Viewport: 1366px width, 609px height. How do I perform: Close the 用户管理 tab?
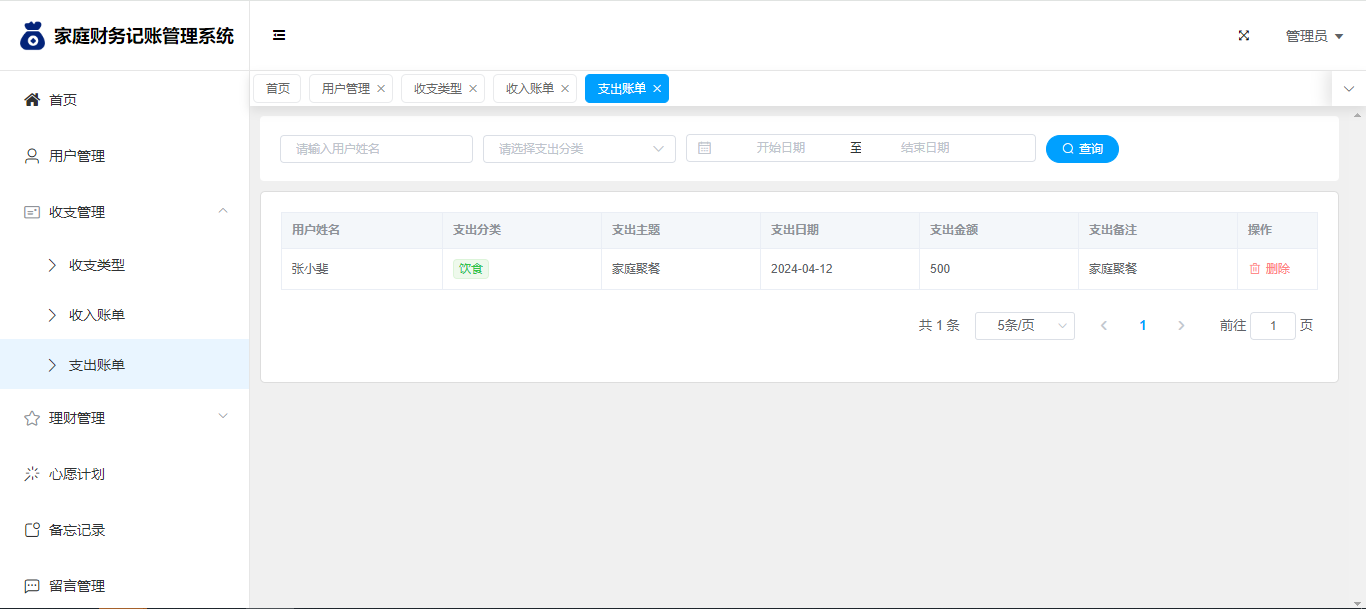[381, 89]
